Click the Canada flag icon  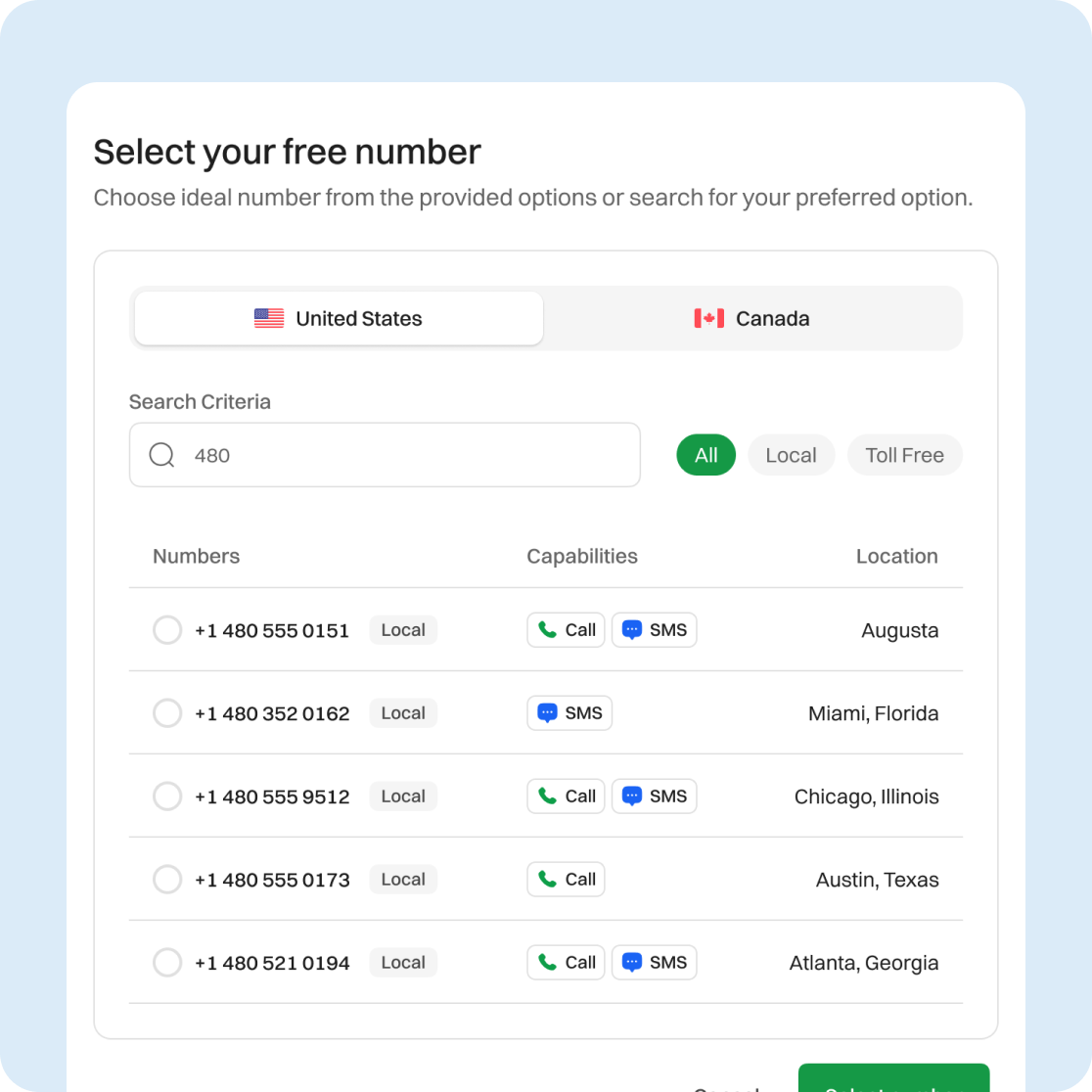(x=708, y=318)
